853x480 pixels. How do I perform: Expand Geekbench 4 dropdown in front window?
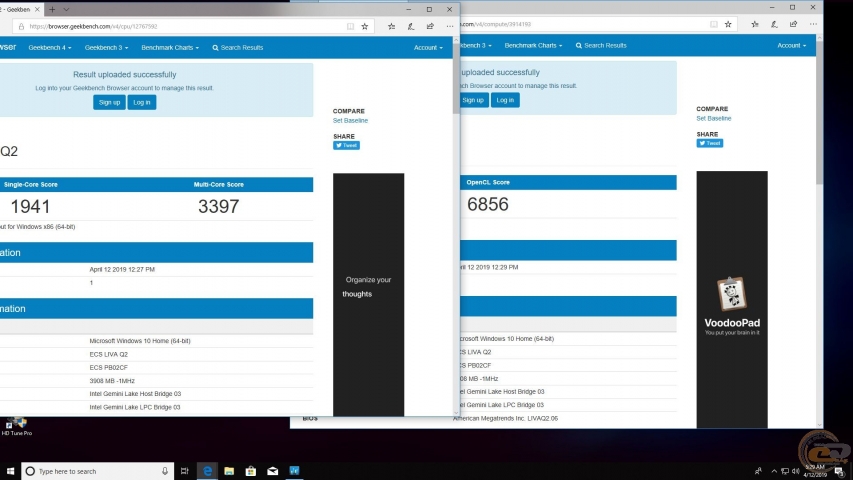tap(50, 48)
